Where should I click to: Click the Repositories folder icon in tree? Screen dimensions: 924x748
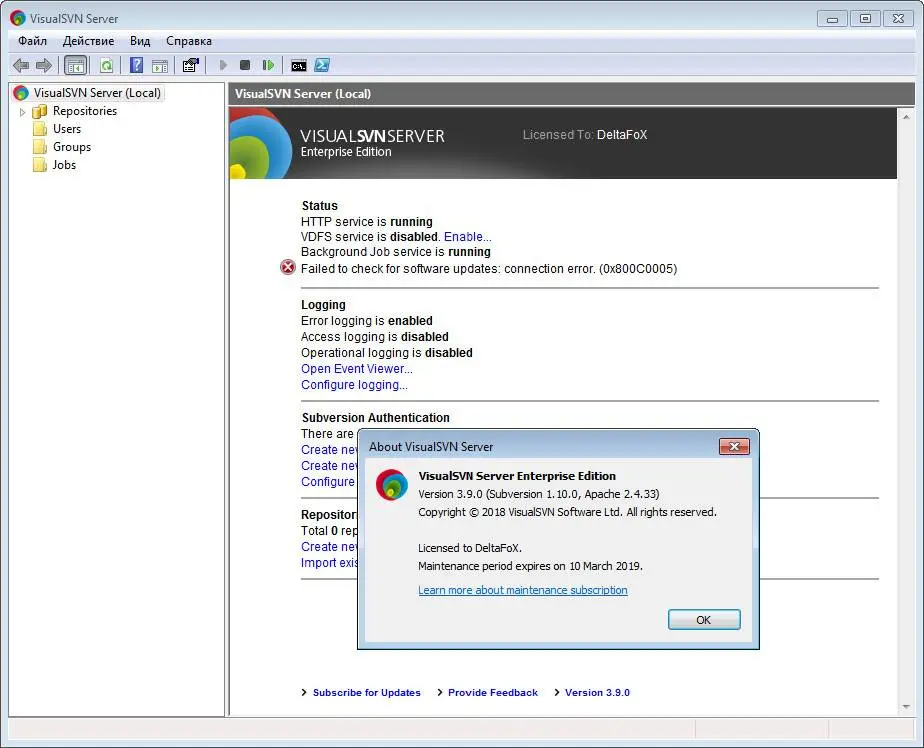point(39,111)
